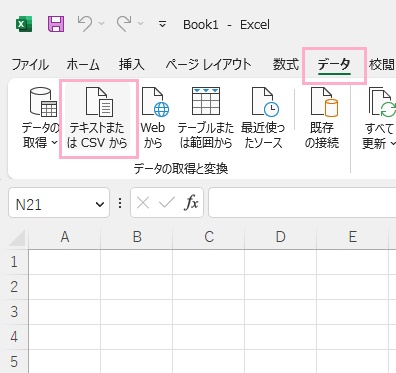Click すべて更新 refresh button

coord(379,118)
